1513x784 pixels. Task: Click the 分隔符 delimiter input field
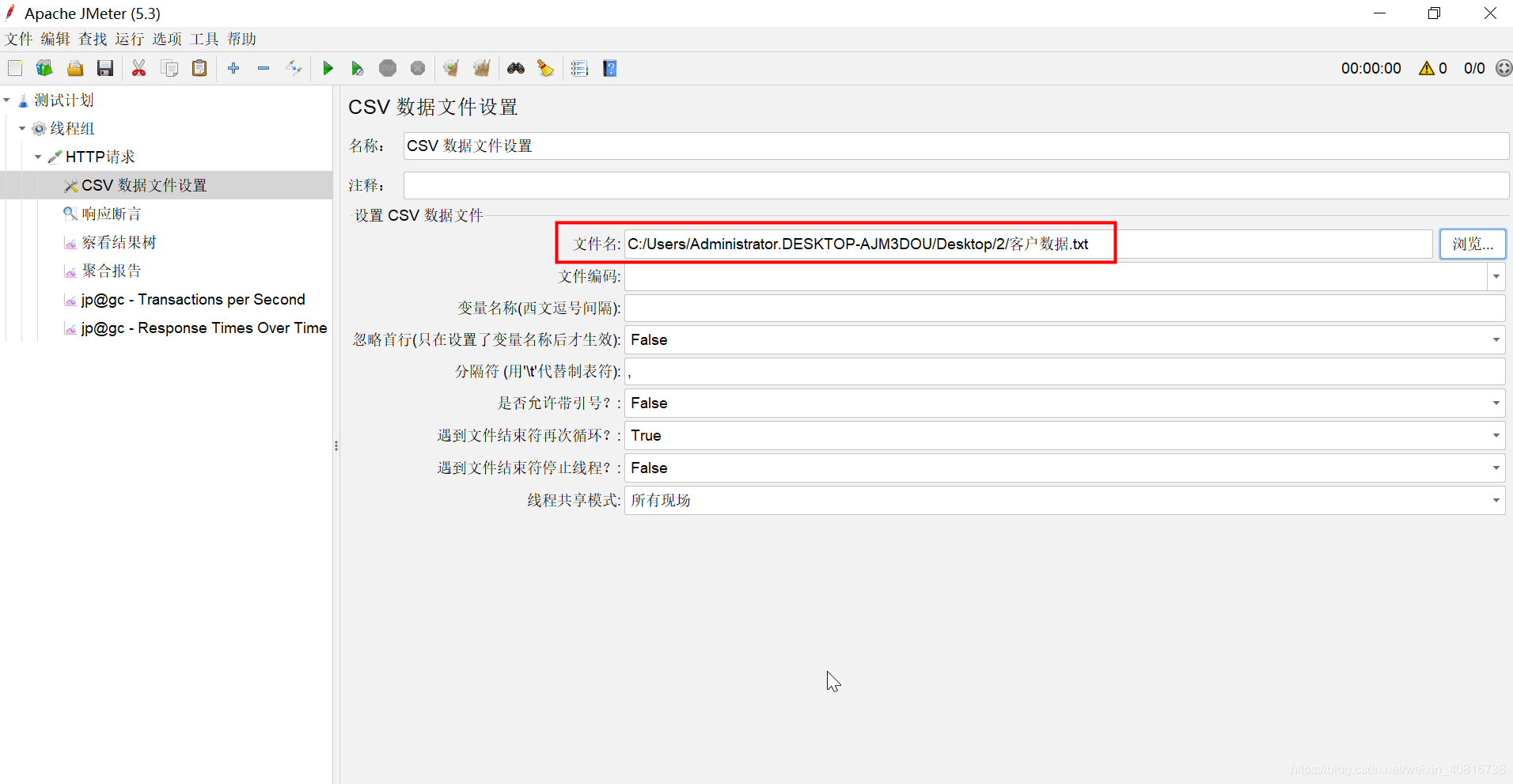click(x=1064, y=371)
